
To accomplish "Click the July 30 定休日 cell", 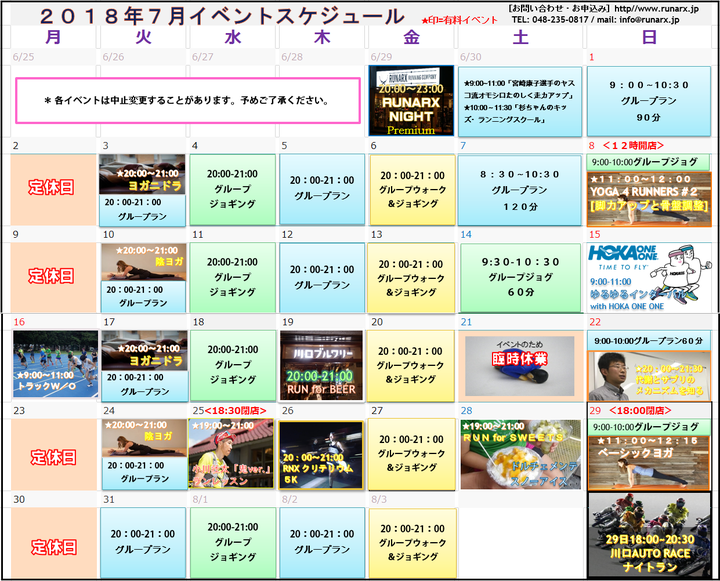I will (54, 543).
